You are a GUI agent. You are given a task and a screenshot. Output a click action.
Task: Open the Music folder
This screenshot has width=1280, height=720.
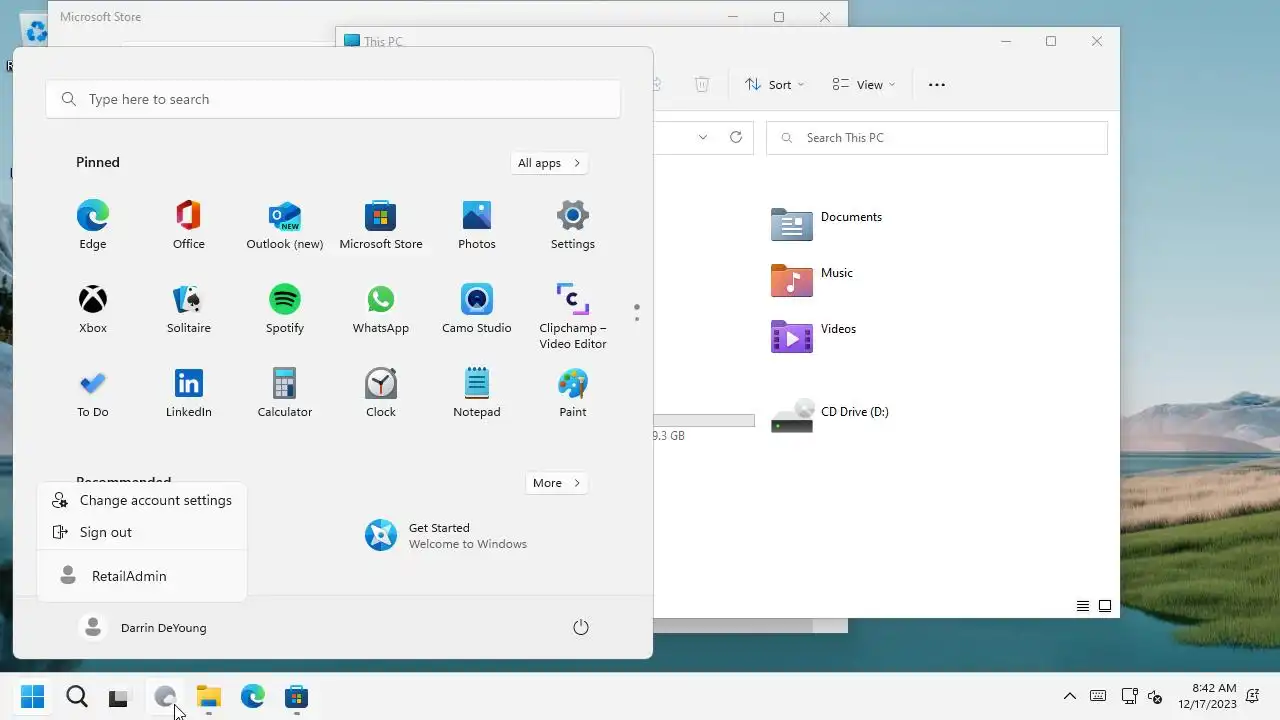tap(813, 280)
